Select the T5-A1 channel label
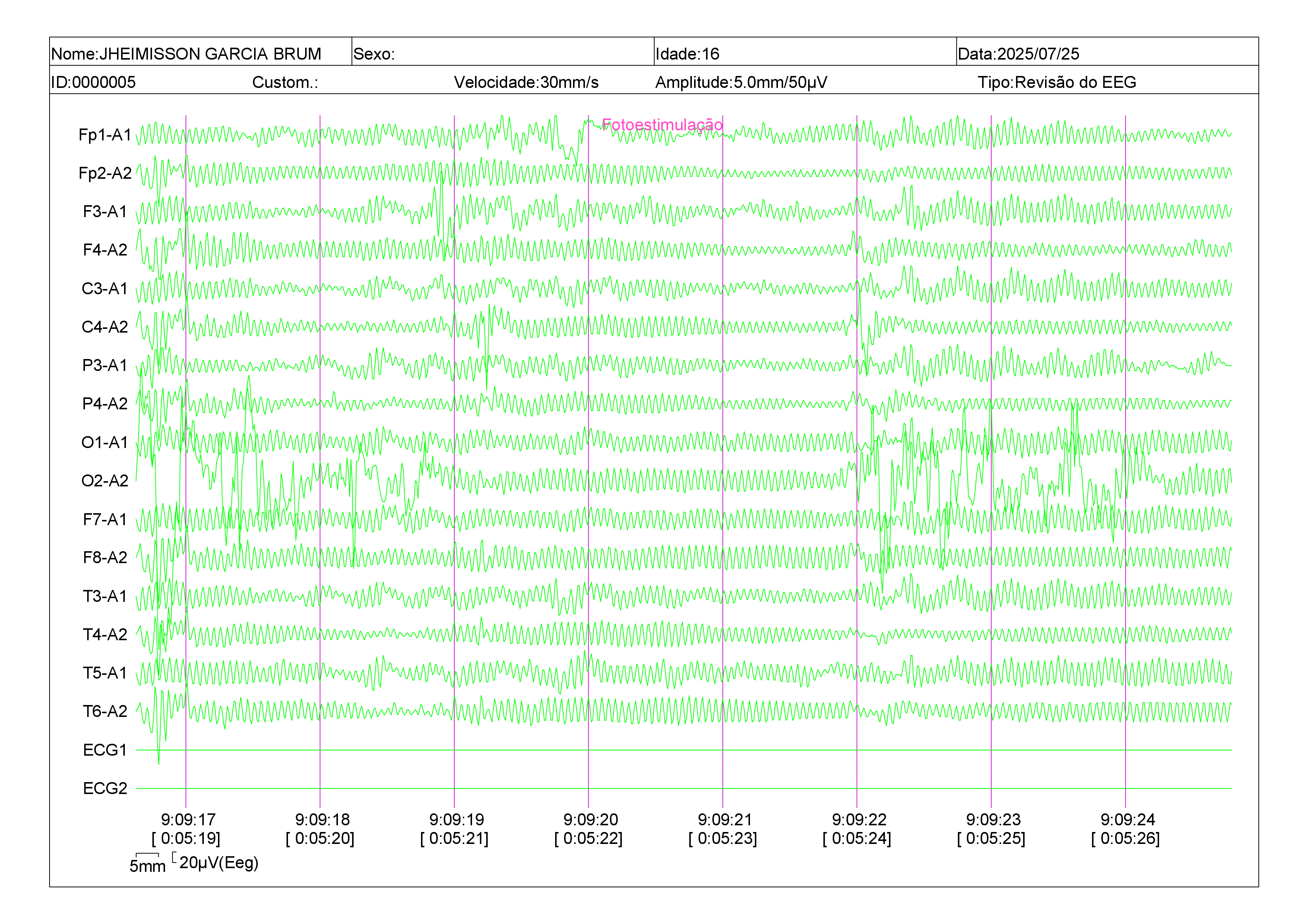The image size is (1307, 924). 105,673
